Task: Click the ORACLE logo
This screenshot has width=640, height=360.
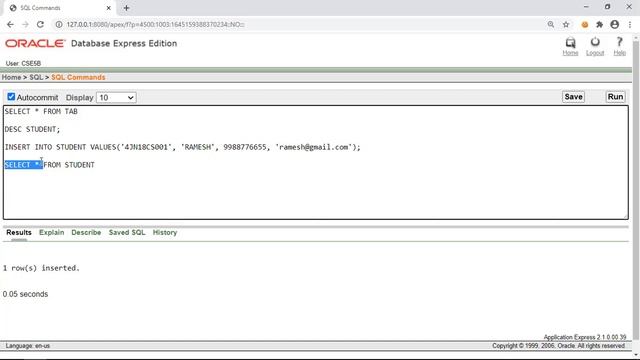Action: 35,43
